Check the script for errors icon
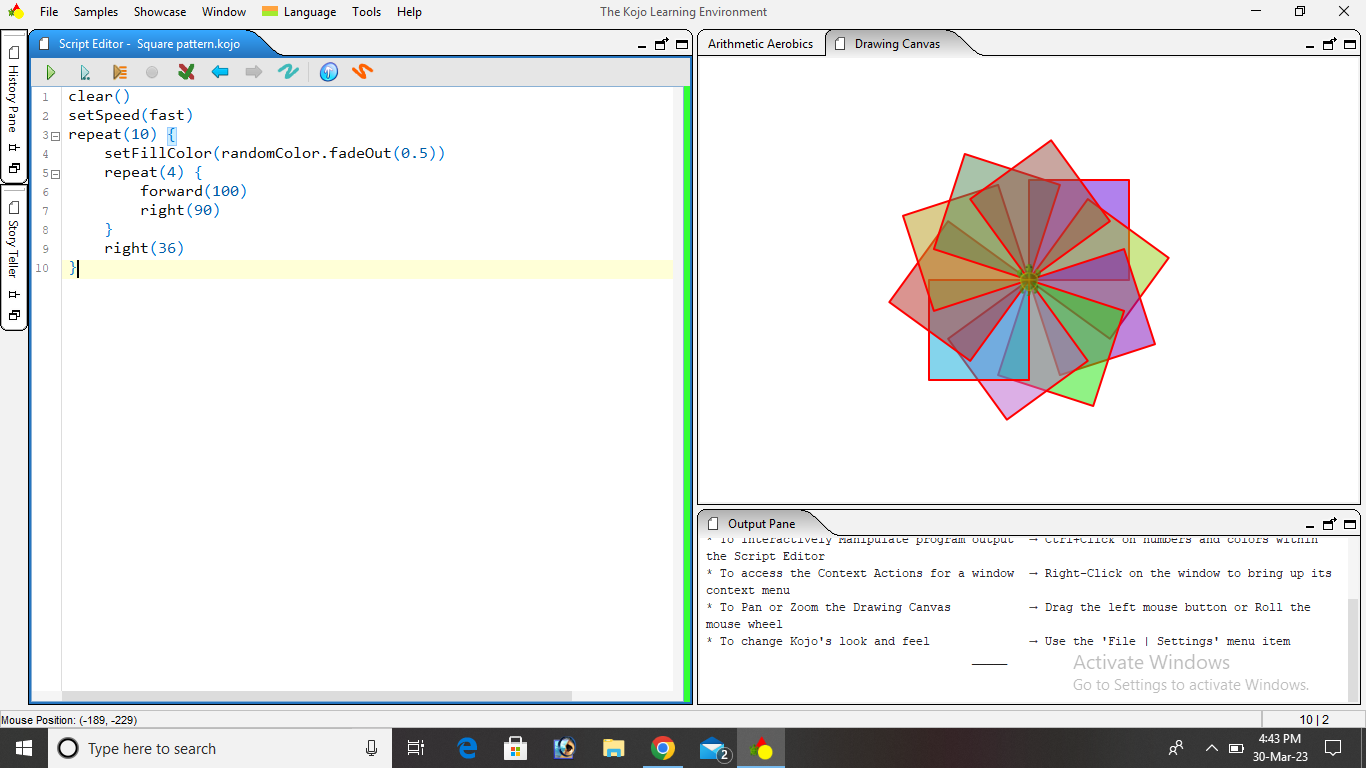Viewport: 1366px width, 768px height. click(x=186, y=72)
